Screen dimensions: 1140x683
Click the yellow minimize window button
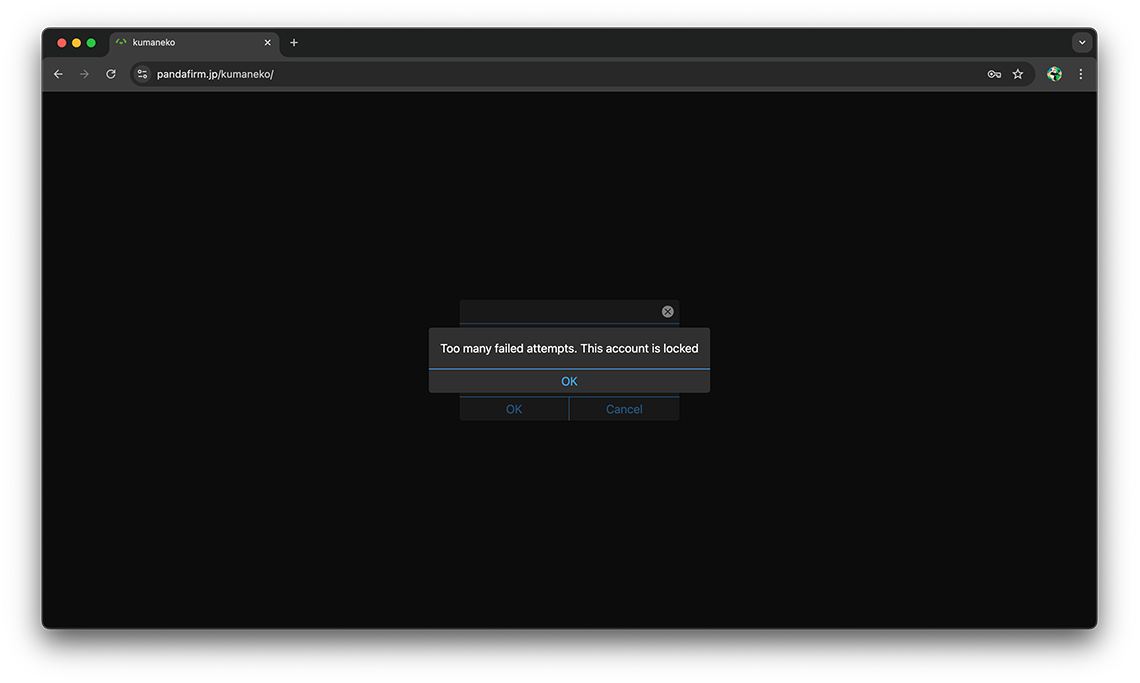click(x=76, y=43)
